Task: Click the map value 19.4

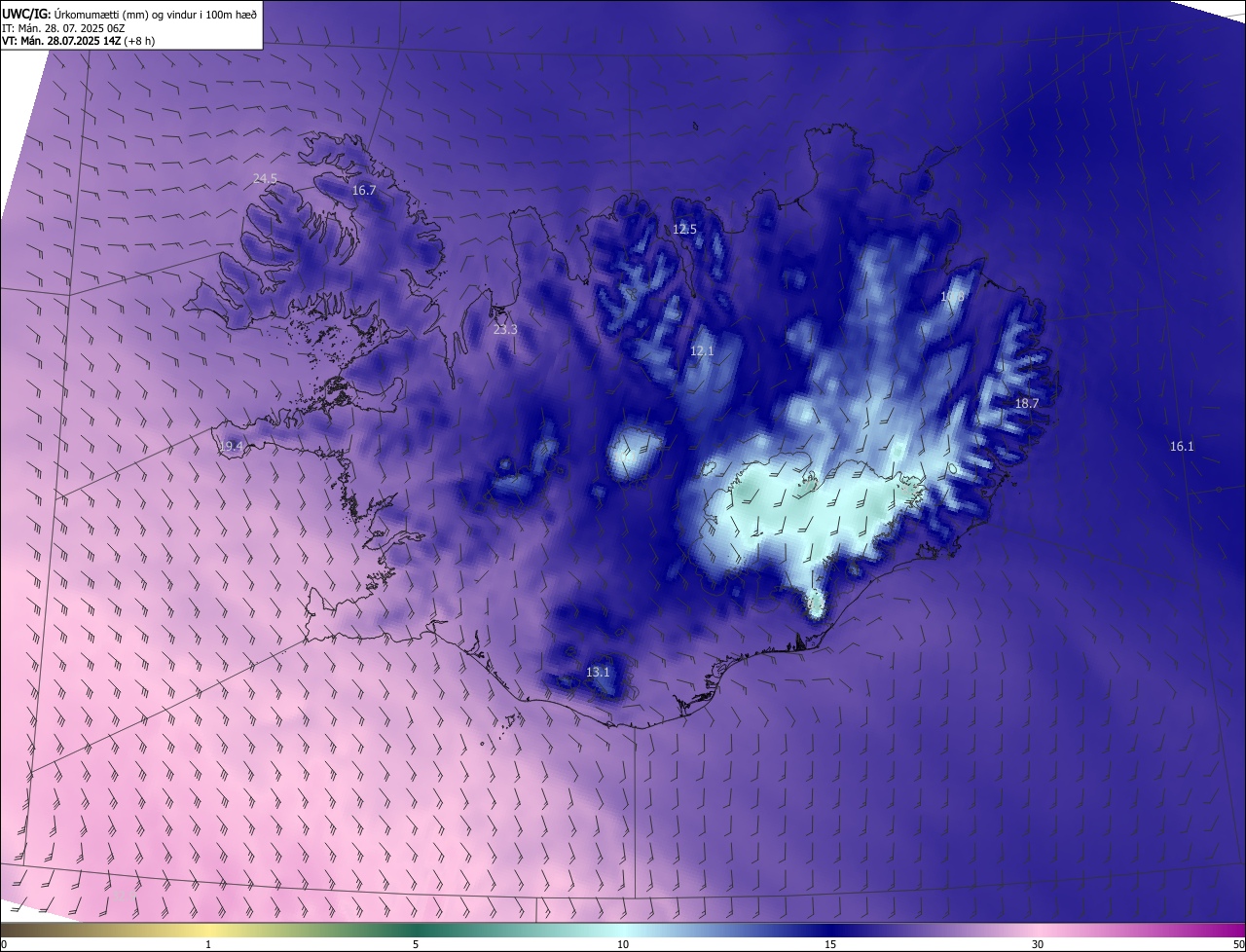Action: click(x=231, y=446)
